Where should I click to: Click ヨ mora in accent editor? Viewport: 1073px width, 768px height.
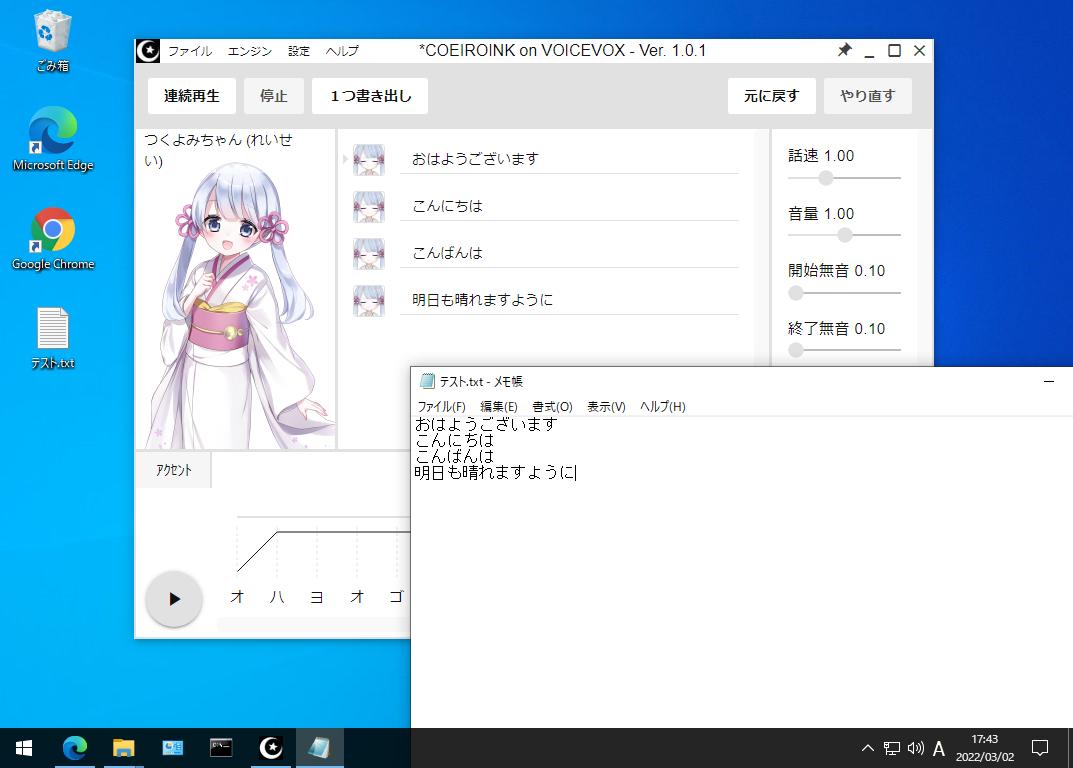click(317, 597)
